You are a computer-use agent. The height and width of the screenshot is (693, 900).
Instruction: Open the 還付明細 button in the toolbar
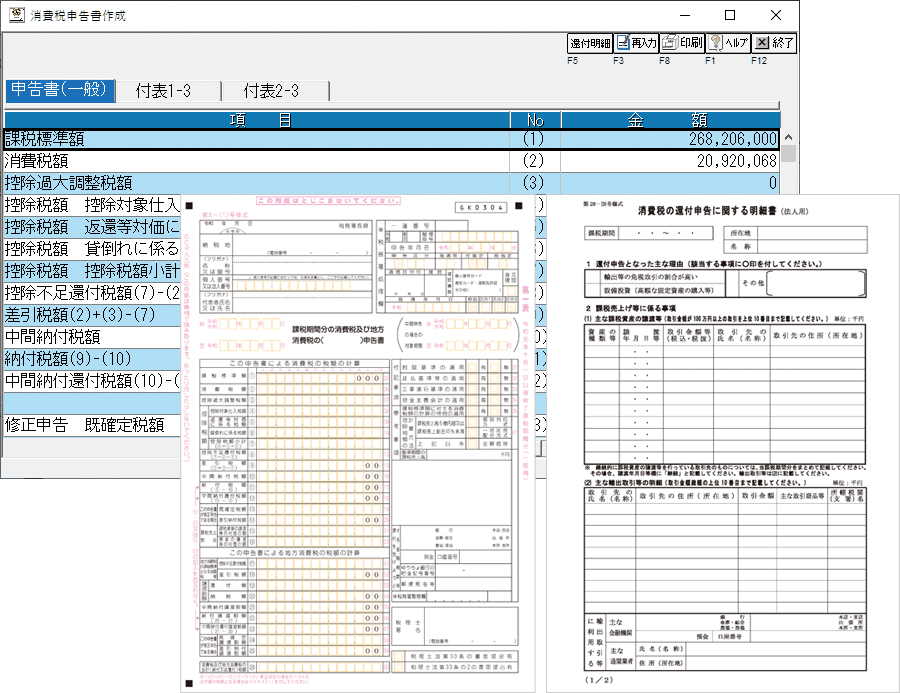(590, 43)
